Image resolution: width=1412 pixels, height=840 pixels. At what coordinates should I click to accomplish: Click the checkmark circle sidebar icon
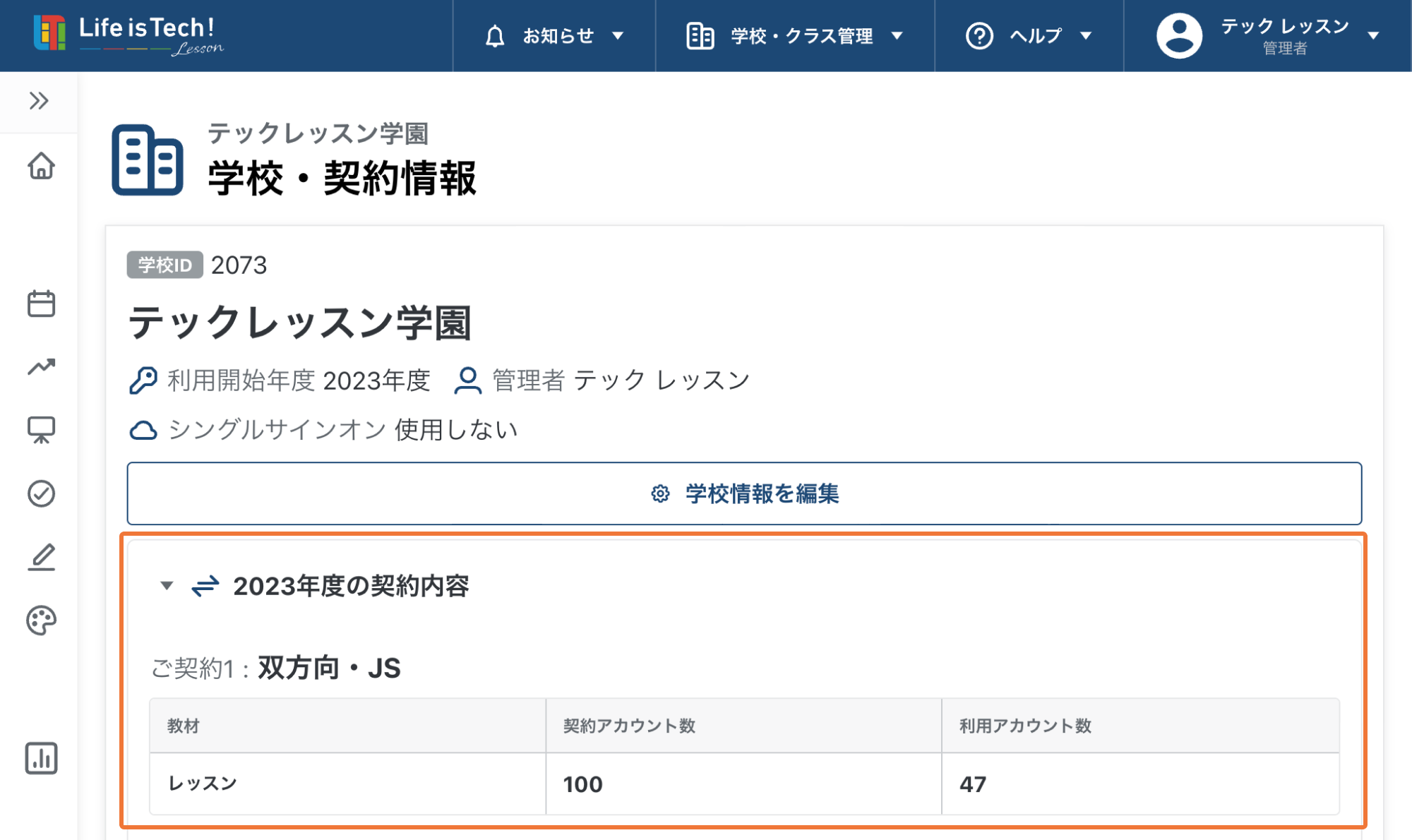pos(41,493)
